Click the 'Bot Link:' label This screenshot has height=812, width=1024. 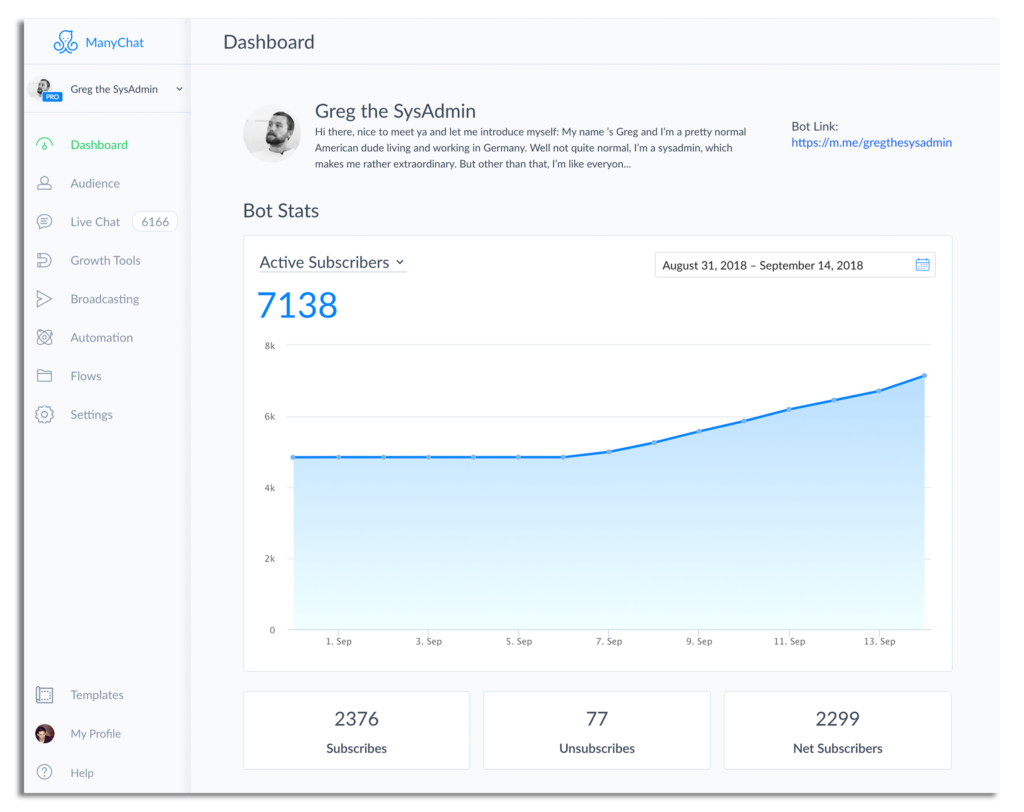[814, 126]
